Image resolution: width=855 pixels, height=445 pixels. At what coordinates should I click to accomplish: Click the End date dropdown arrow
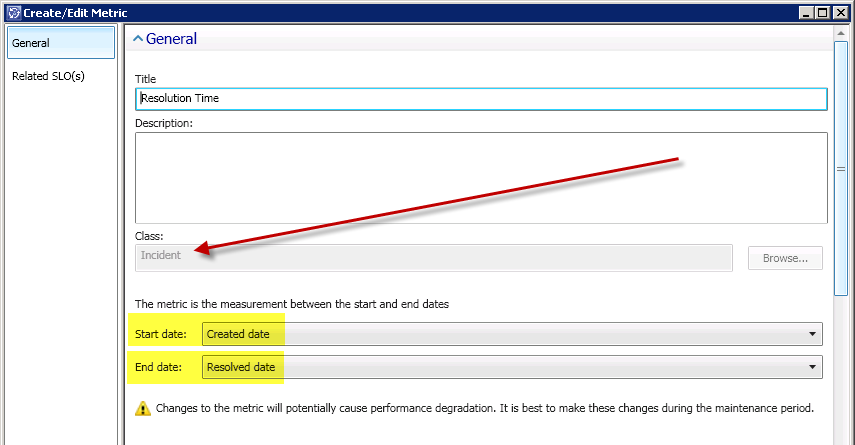pyautogui.click(x=812, y=367)
